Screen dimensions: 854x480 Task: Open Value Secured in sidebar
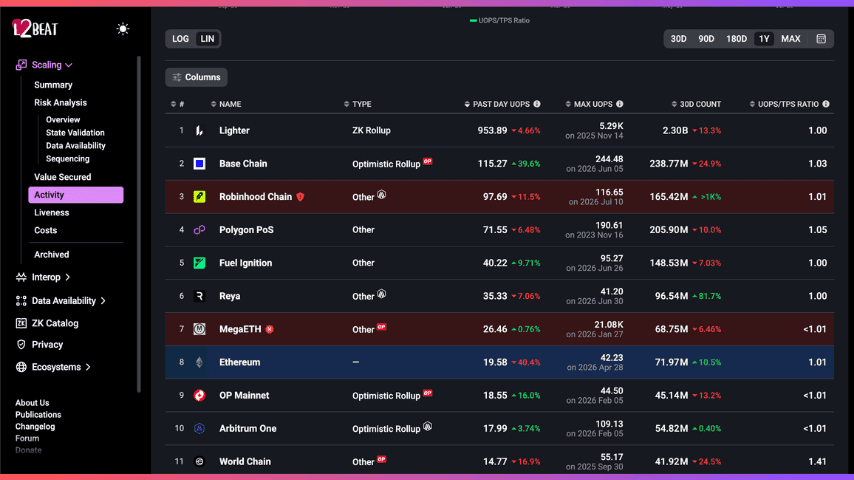pyautogui.click(x=63, y=177)
